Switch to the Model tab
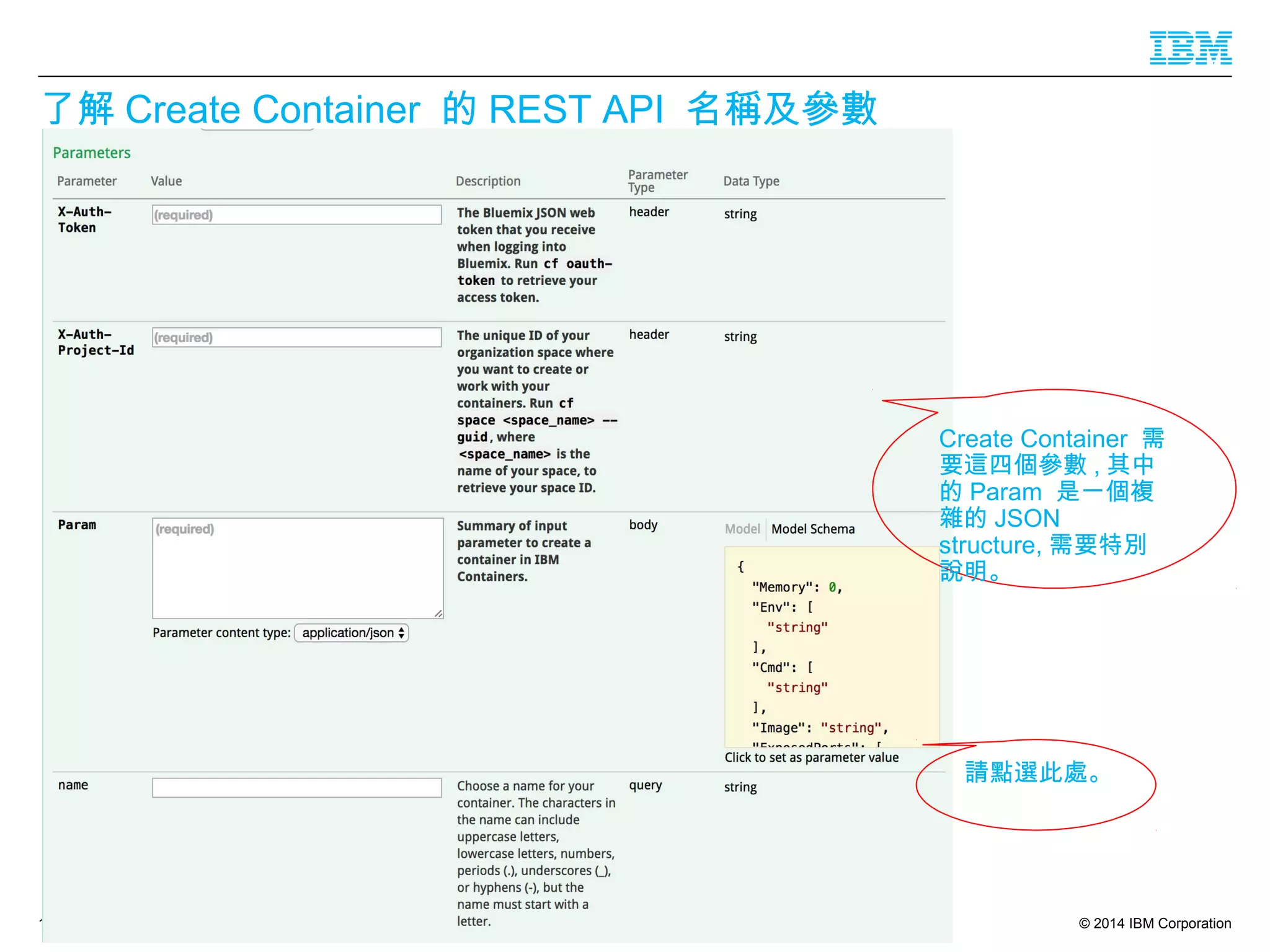Viewport: 1270px width, 952px height. click(x=742, y=529)
